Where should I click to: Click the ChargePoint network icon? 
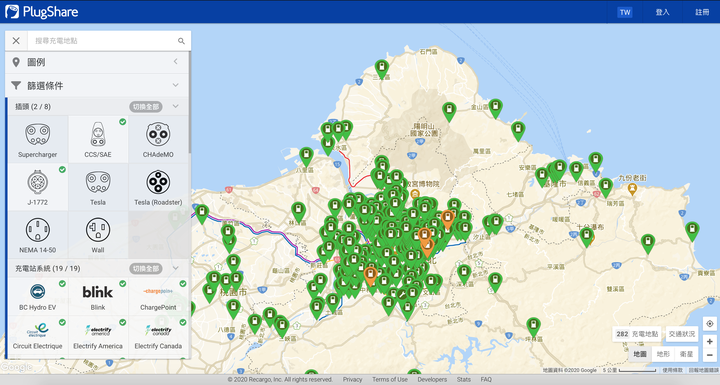tap(158, 291)
